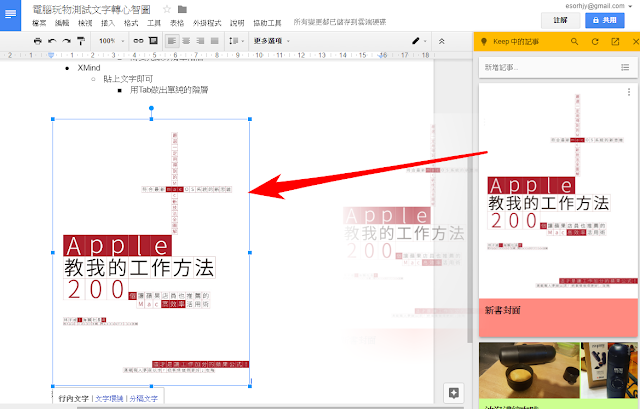Open the 檢視 menu
The height and width of the screenshot is (409, 640).
point(85,23)
